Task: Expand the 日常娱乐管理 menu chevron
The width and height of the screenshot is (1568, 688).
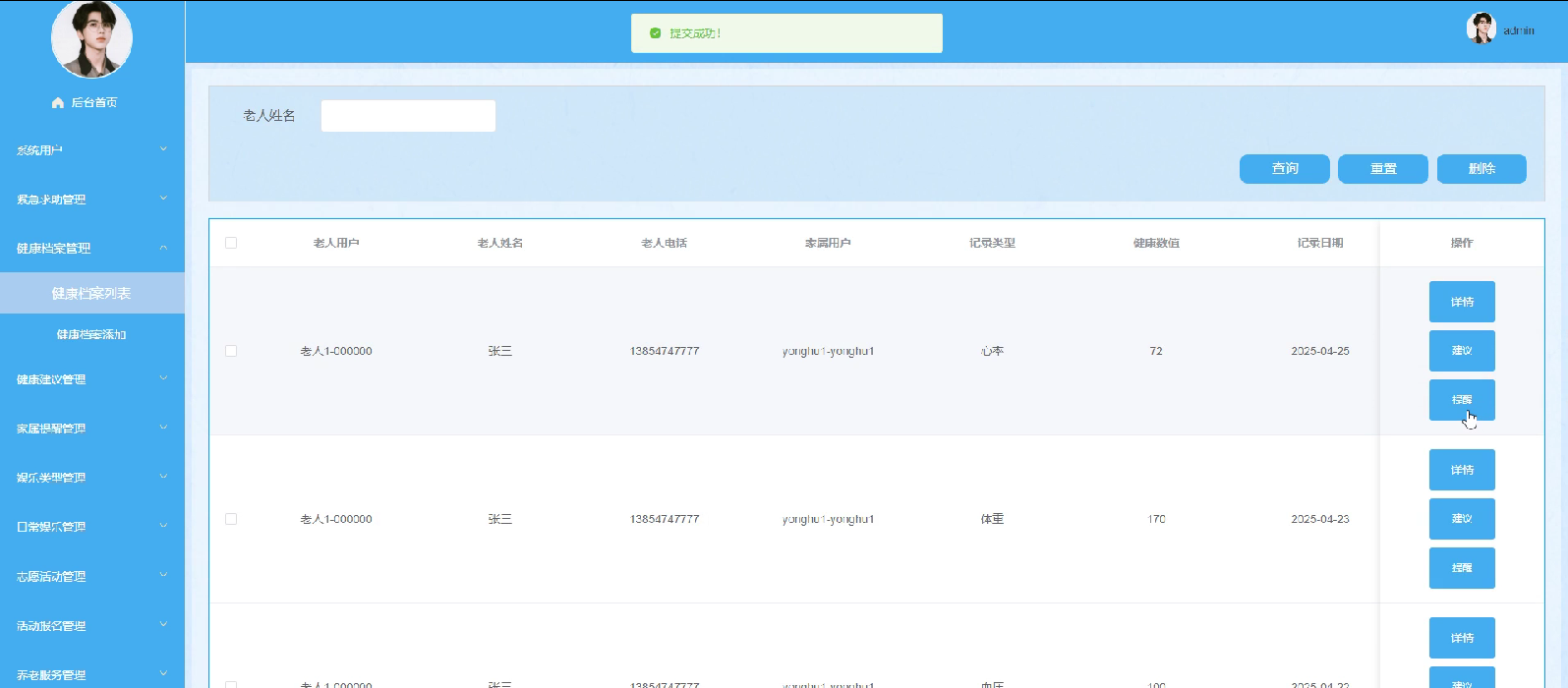Action: click(x=163, y=526)
